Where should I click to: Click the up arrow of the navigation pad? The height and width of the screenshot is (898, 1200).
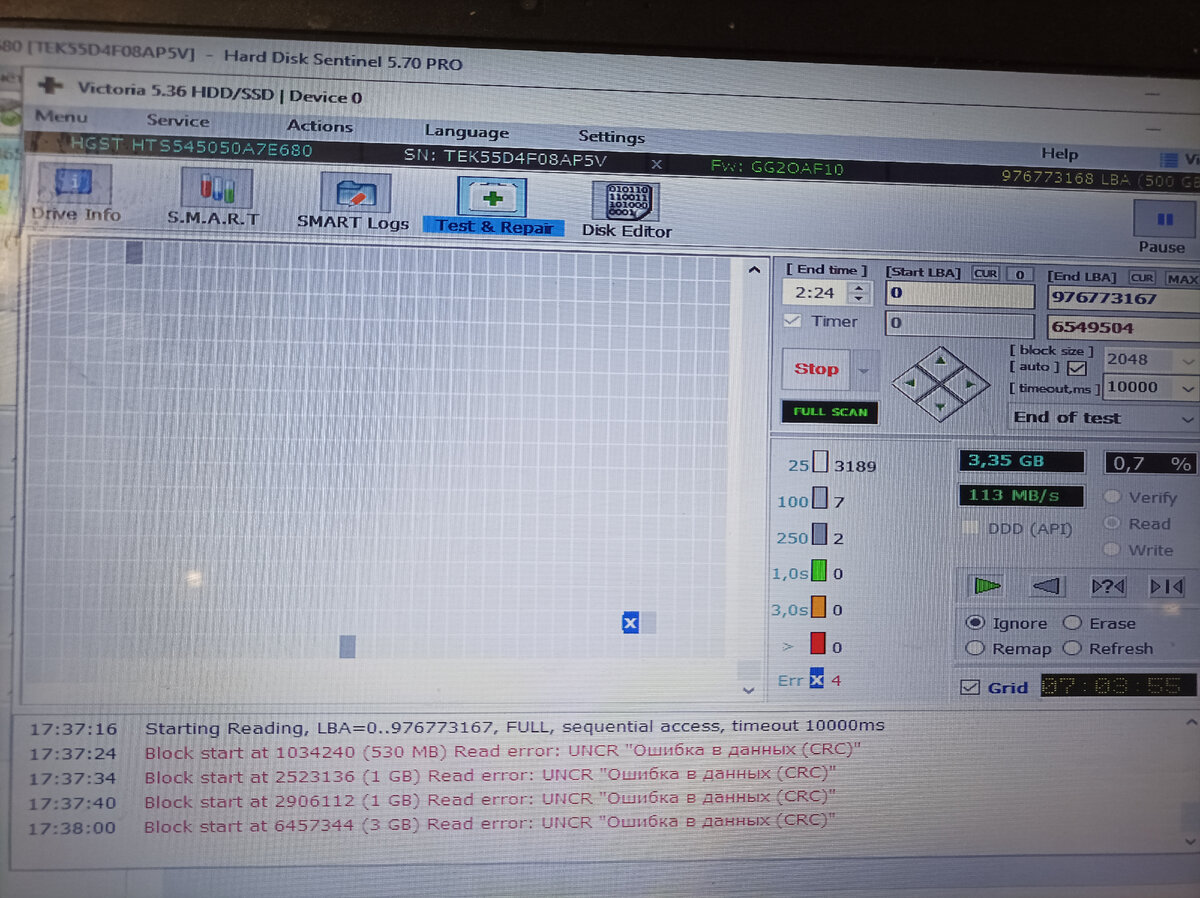coord(941,360)
